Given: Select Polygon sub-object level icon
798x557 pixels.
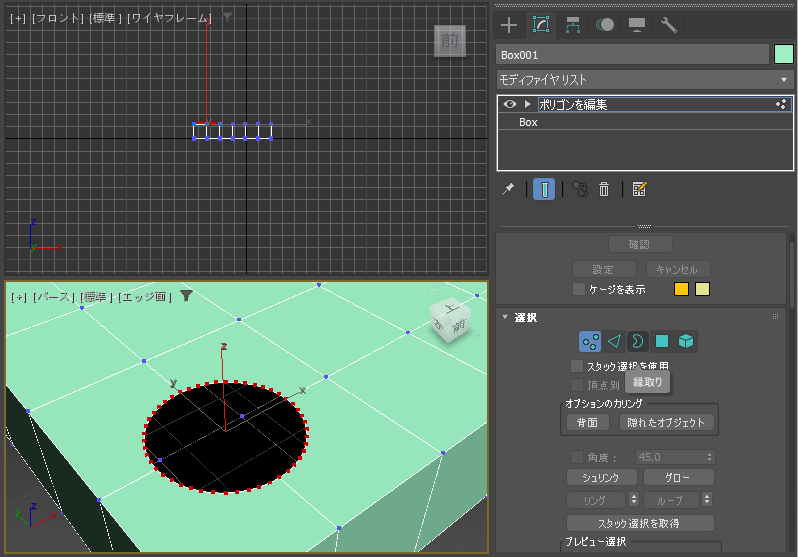Looking at the screenshot, I should (x=662, y=341).
